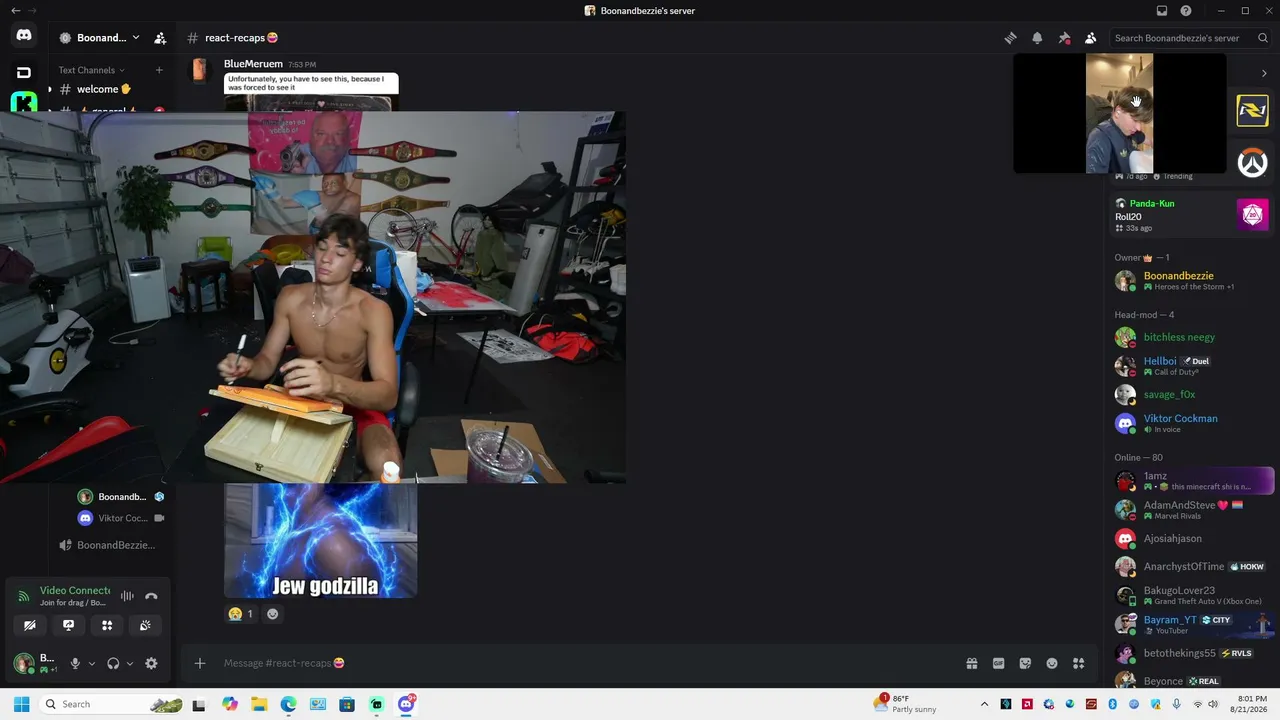Image resolution: width=1280 pixels, height=720 pixels.
Task: Open the GIF picker
Action: click(998, 663)
